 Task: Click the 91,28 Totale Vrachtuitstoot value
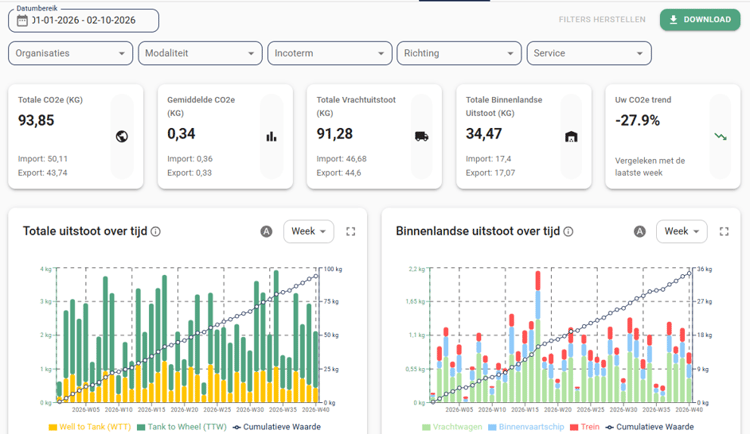pos(334,134)
